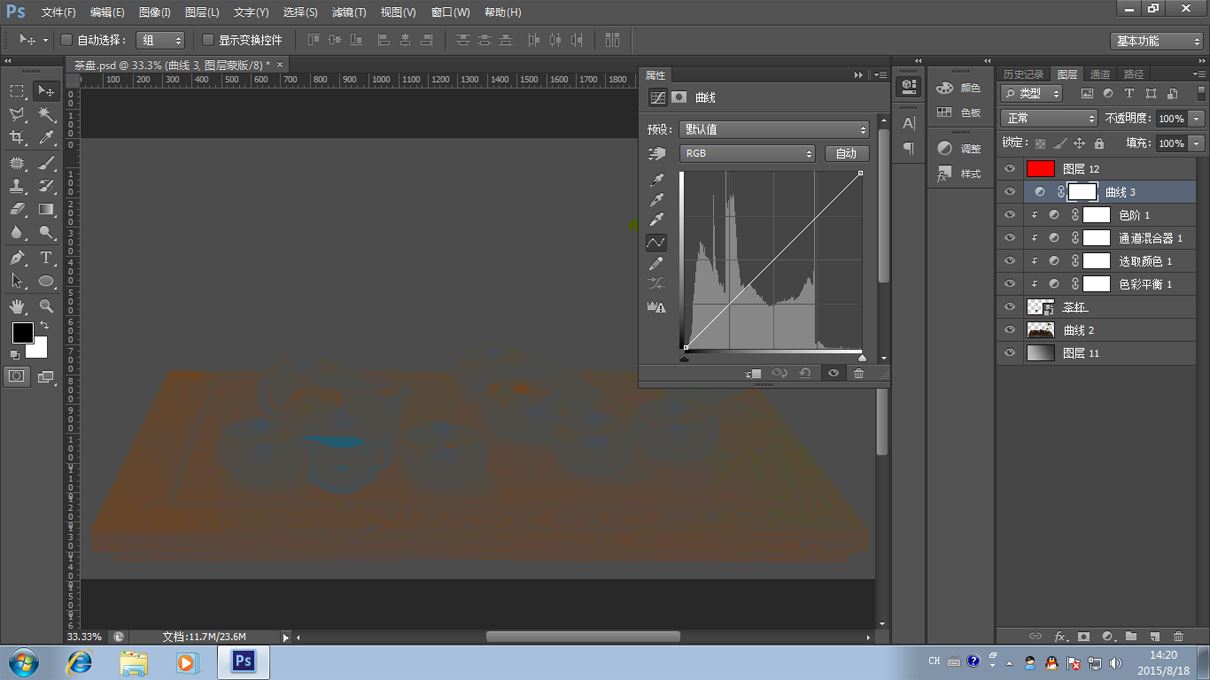Enable the 自动选择 checkbox
1210x680 pixels.
click(x=66, y=40)
